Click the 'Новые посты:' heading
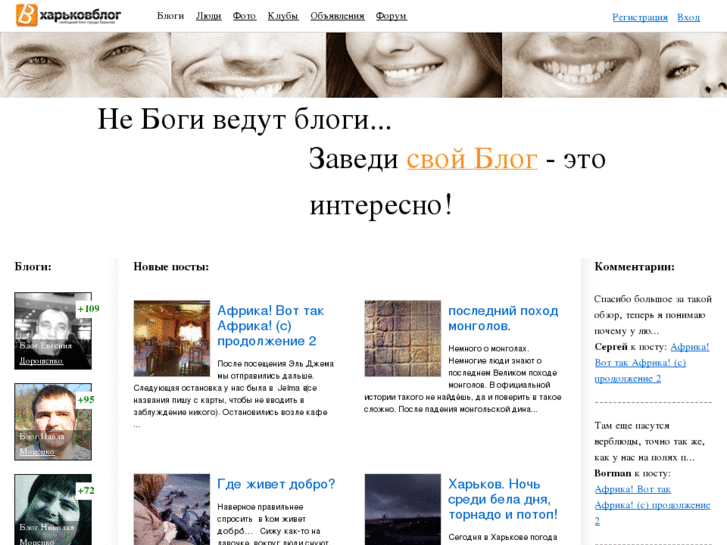Screen dimensions: 727x545 pyautogui.click(x=171, y=267)
